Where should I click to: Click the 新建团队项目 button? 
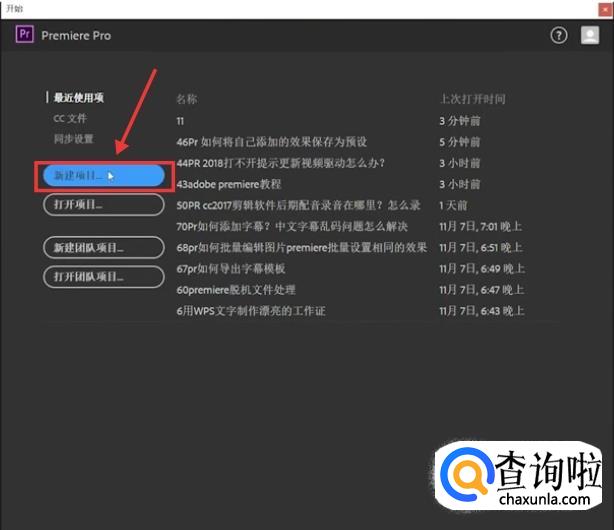(x=103, y=248)
